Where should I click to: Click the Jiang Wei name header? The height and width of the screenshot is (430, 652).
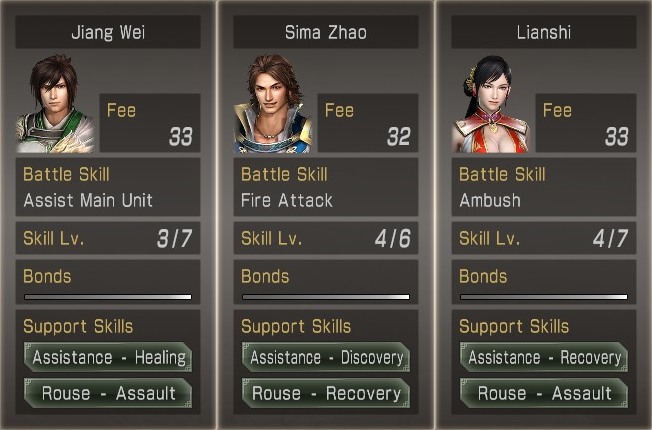[108, 32]
